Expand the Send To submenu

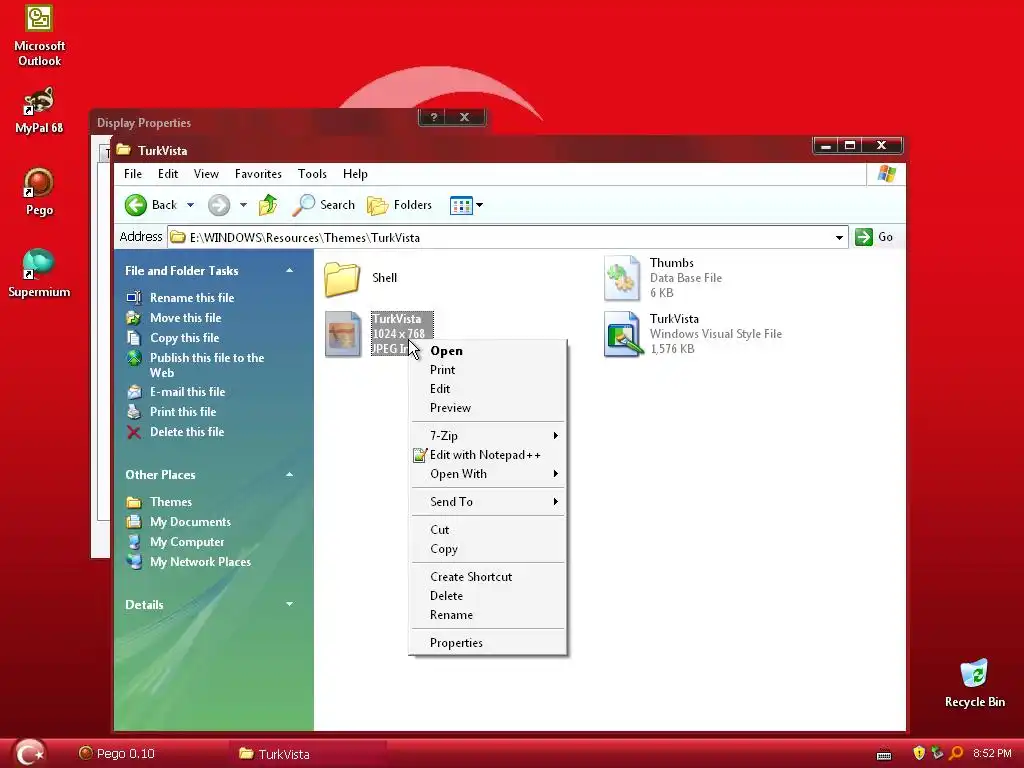pyautogui.click(x=488, y=502)
